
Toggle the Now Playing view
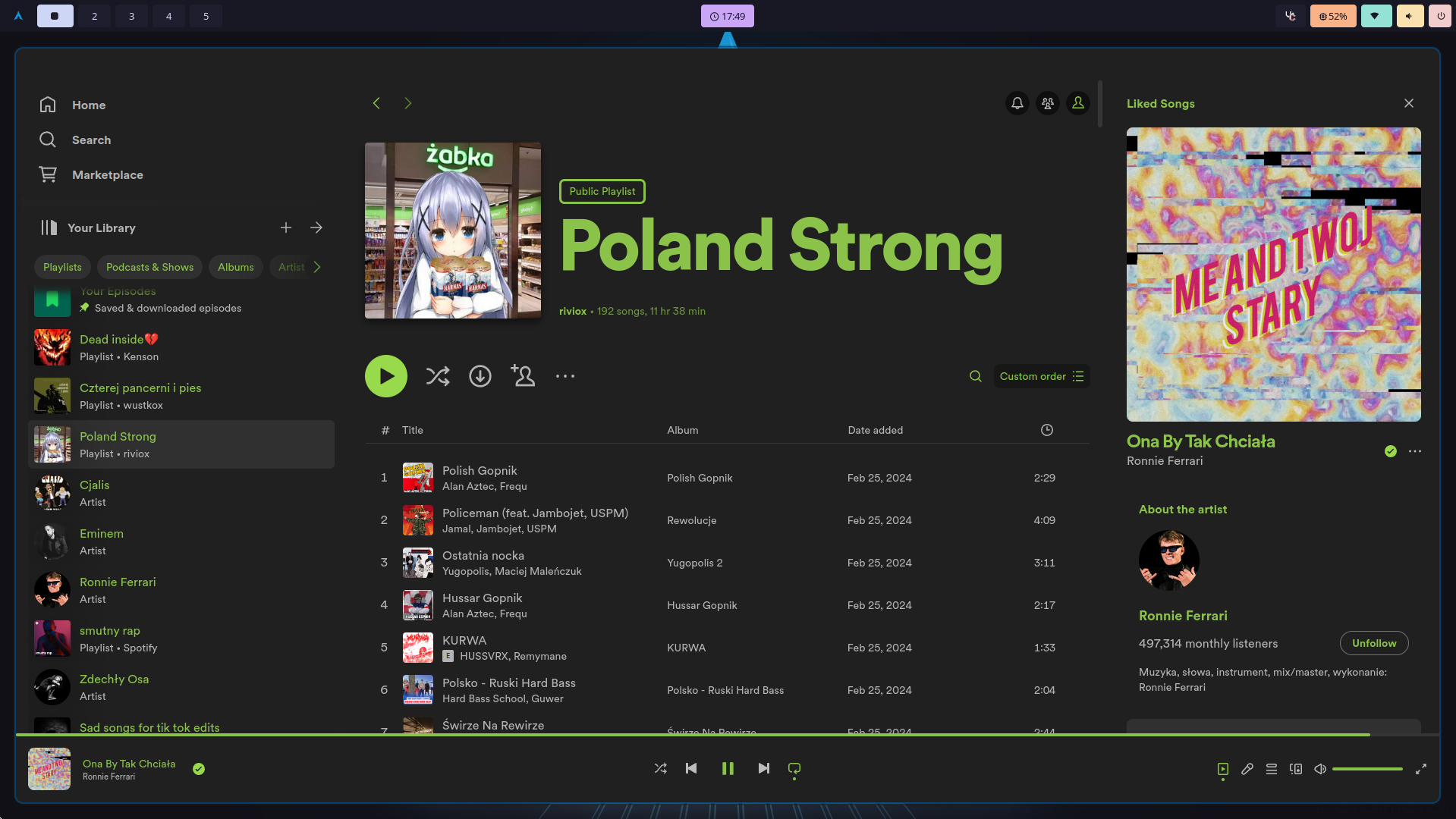coord(1223,769)
